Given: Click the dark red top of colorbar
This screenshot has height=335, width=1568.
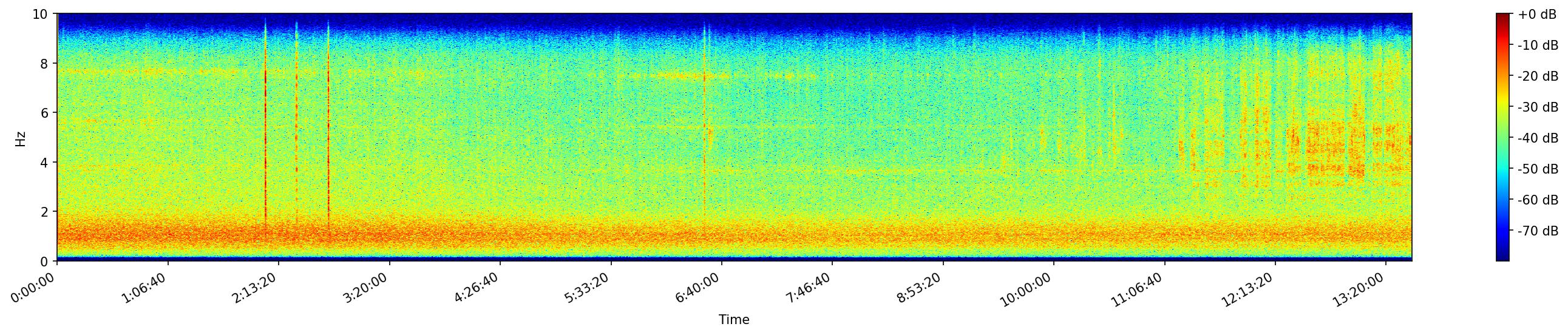Looking at the screenshot, I should coord(1503,17).
